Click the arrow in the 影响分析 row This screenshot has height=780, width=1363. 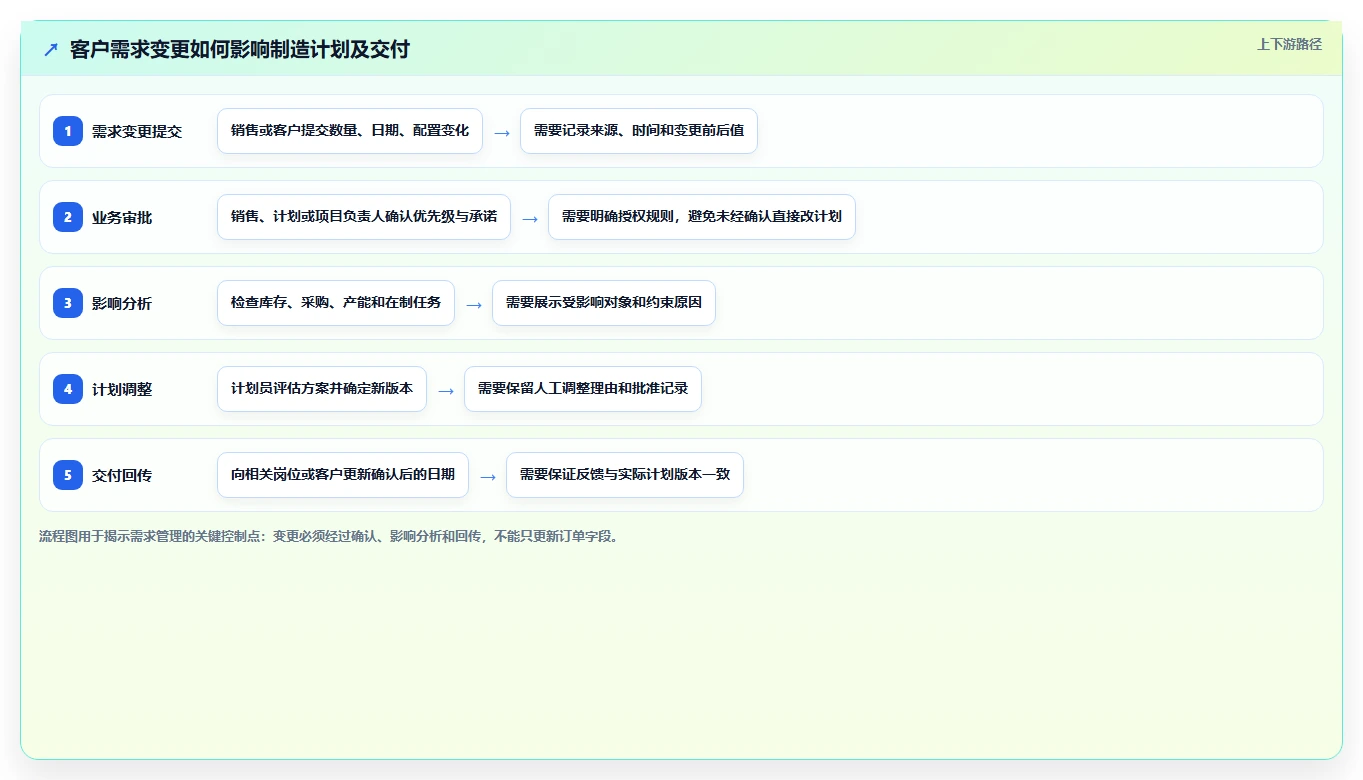point(474,304)
